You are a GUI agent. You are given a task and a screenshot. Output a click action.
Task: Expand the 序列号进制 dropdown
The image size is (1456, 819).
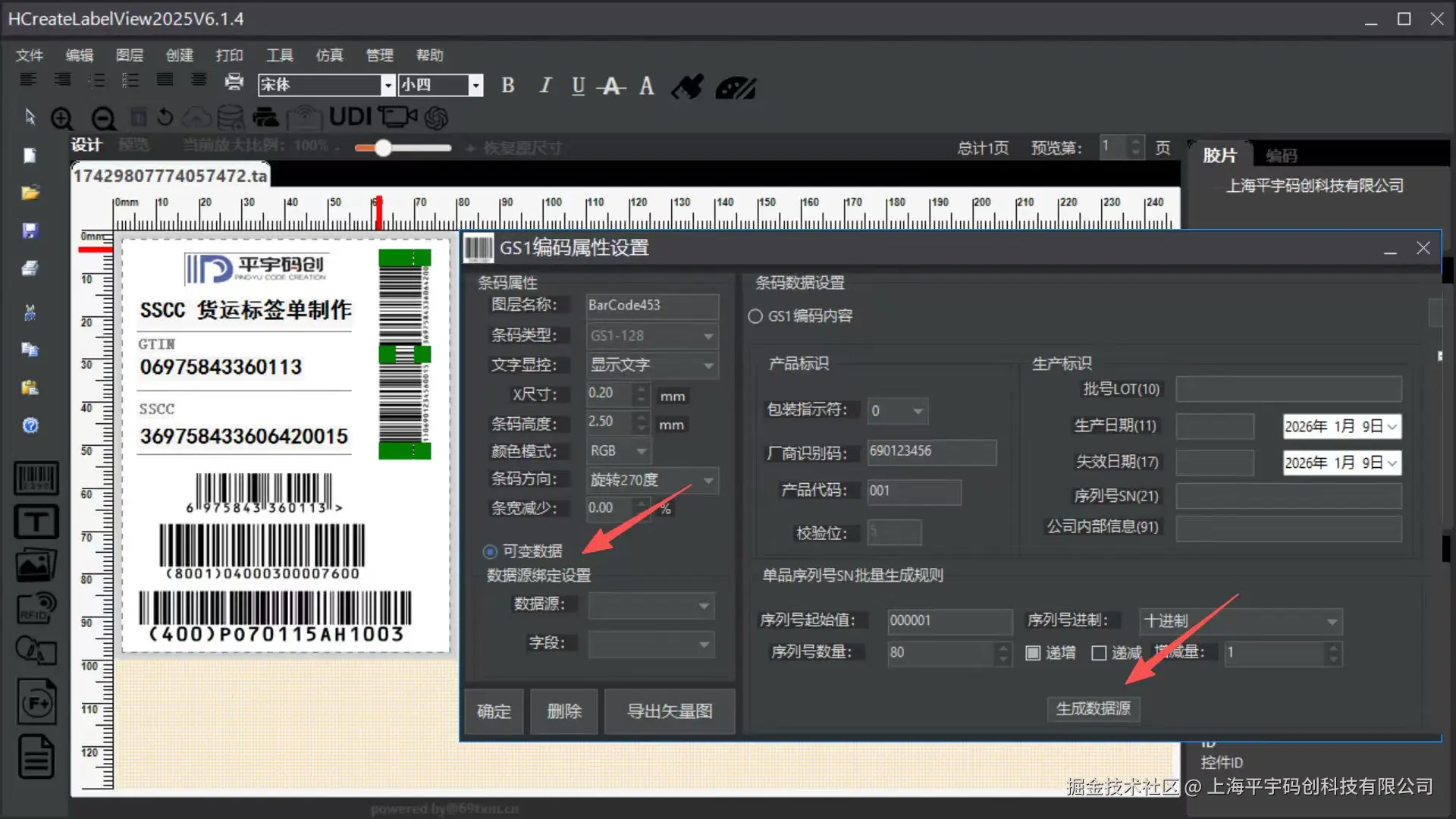tap(1332, 621)
